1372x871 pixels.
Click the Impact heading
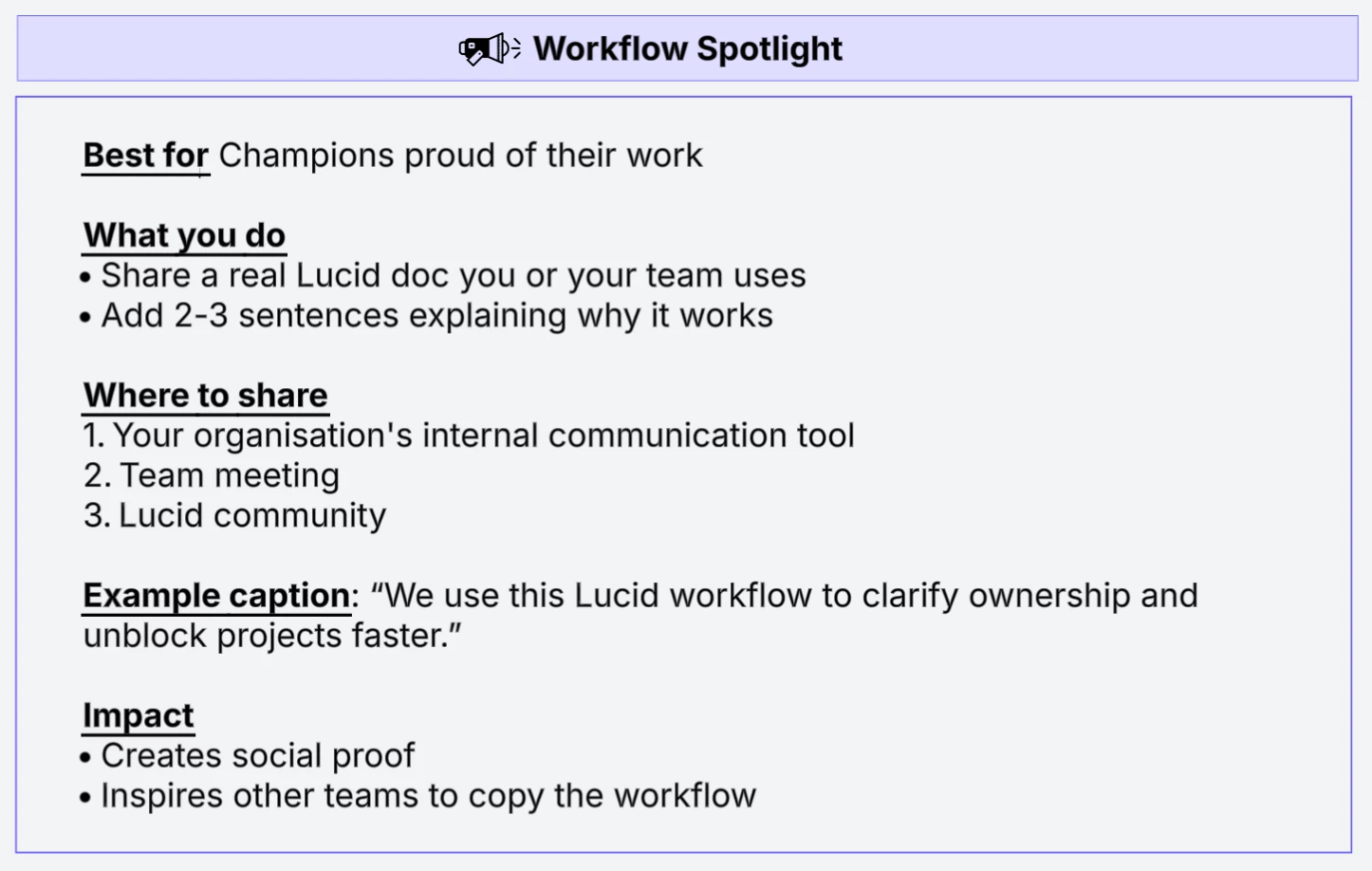[x=138, y=715]
